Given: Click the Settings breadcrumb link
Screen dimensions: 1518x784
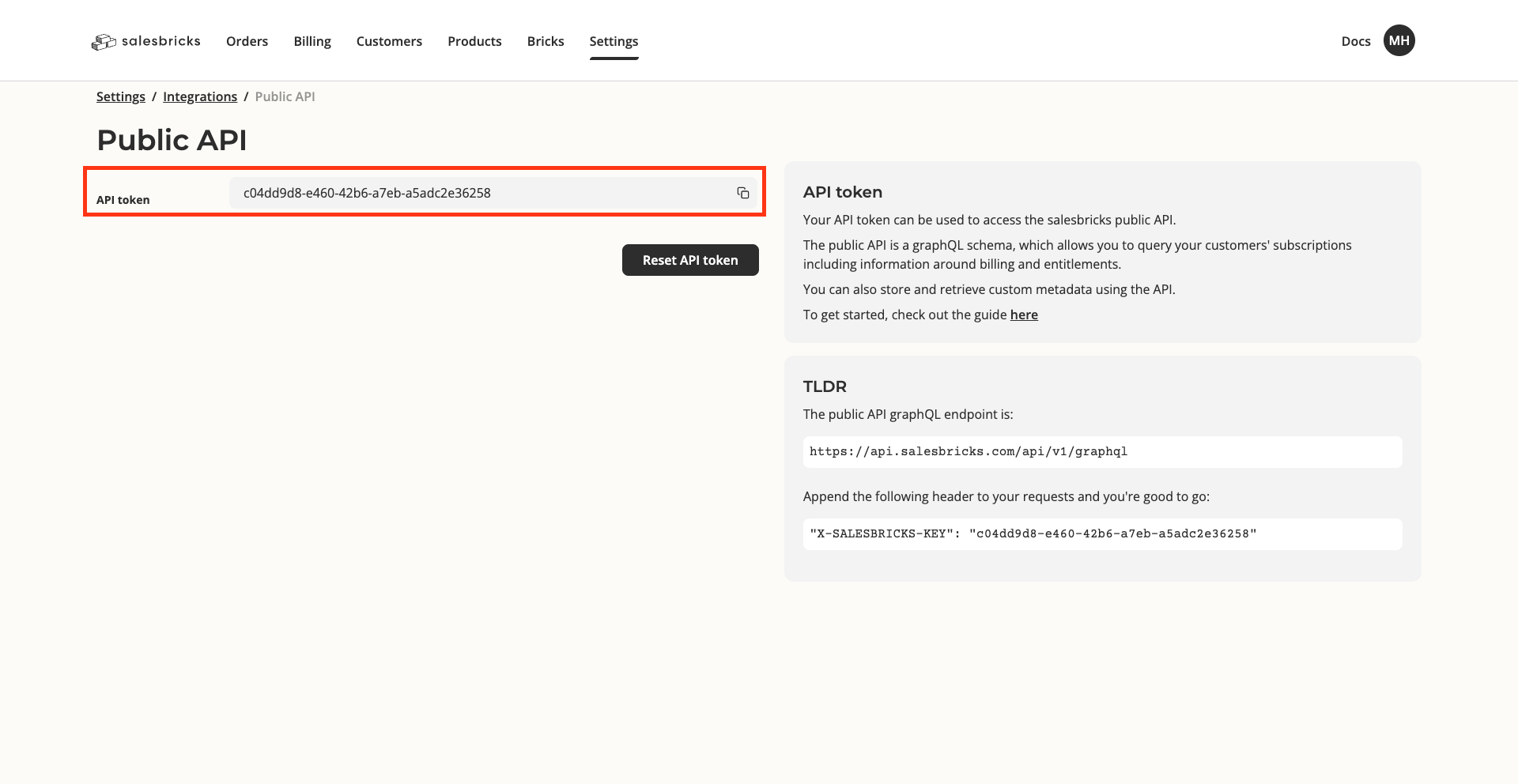Looking at the screenshot, I should (121, 96).
